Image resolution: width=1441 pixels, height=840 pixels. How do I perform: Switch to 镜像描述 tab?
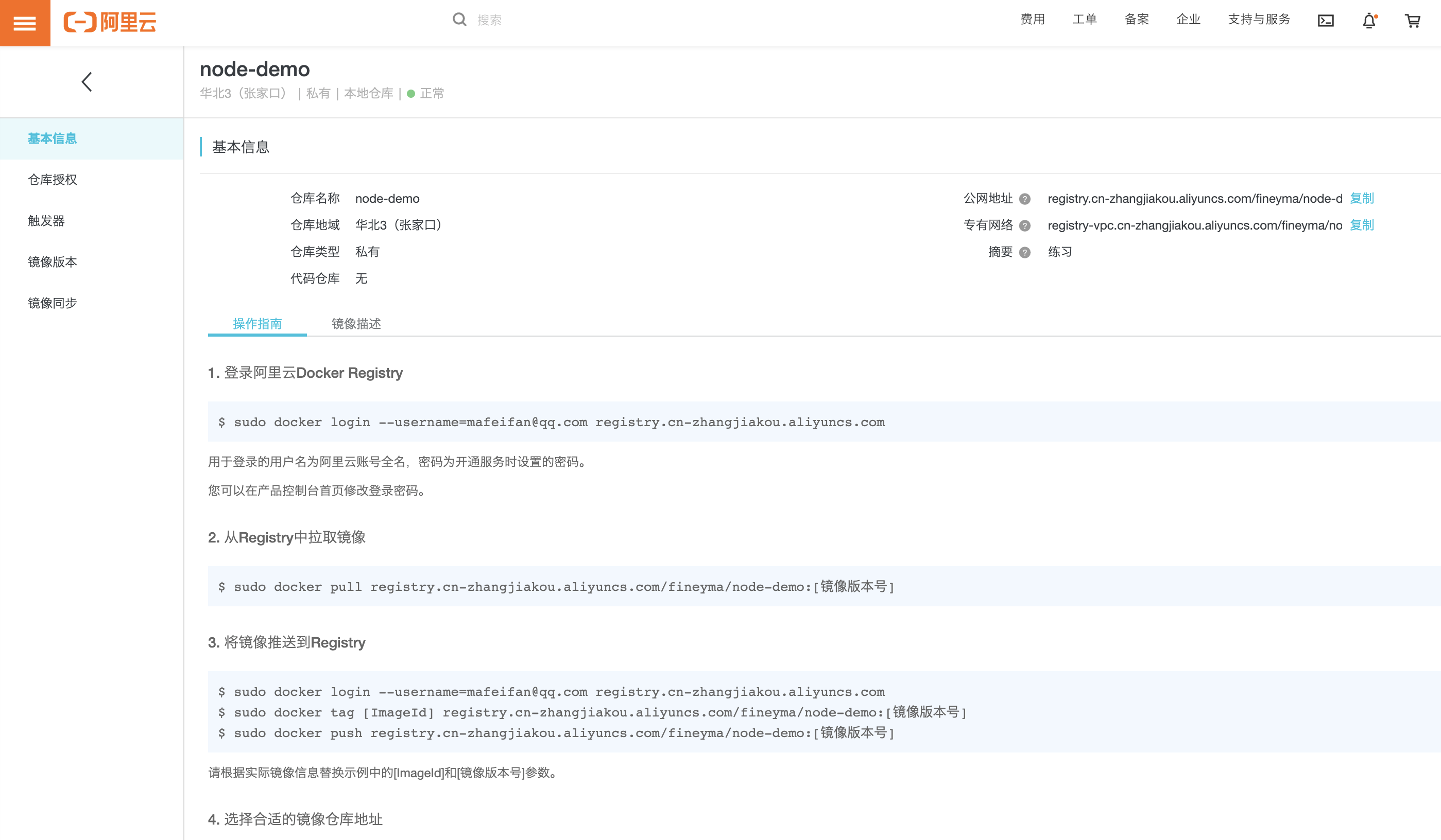tap(356, 323)
